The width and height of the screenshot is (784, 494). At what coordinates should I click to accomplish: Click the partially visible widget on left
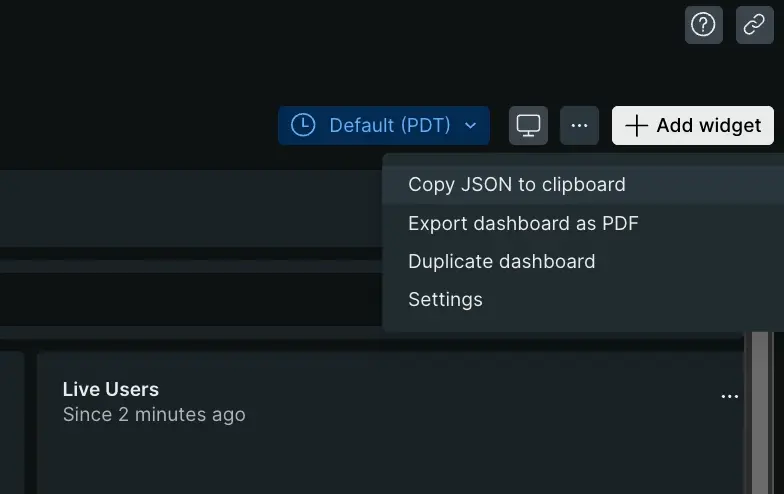(x=10, y=420)
